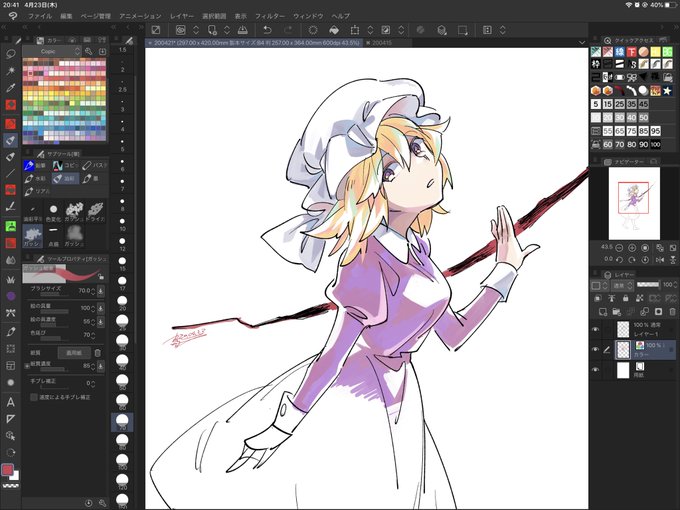Click the Navigator canvas thumbnail

634,203
